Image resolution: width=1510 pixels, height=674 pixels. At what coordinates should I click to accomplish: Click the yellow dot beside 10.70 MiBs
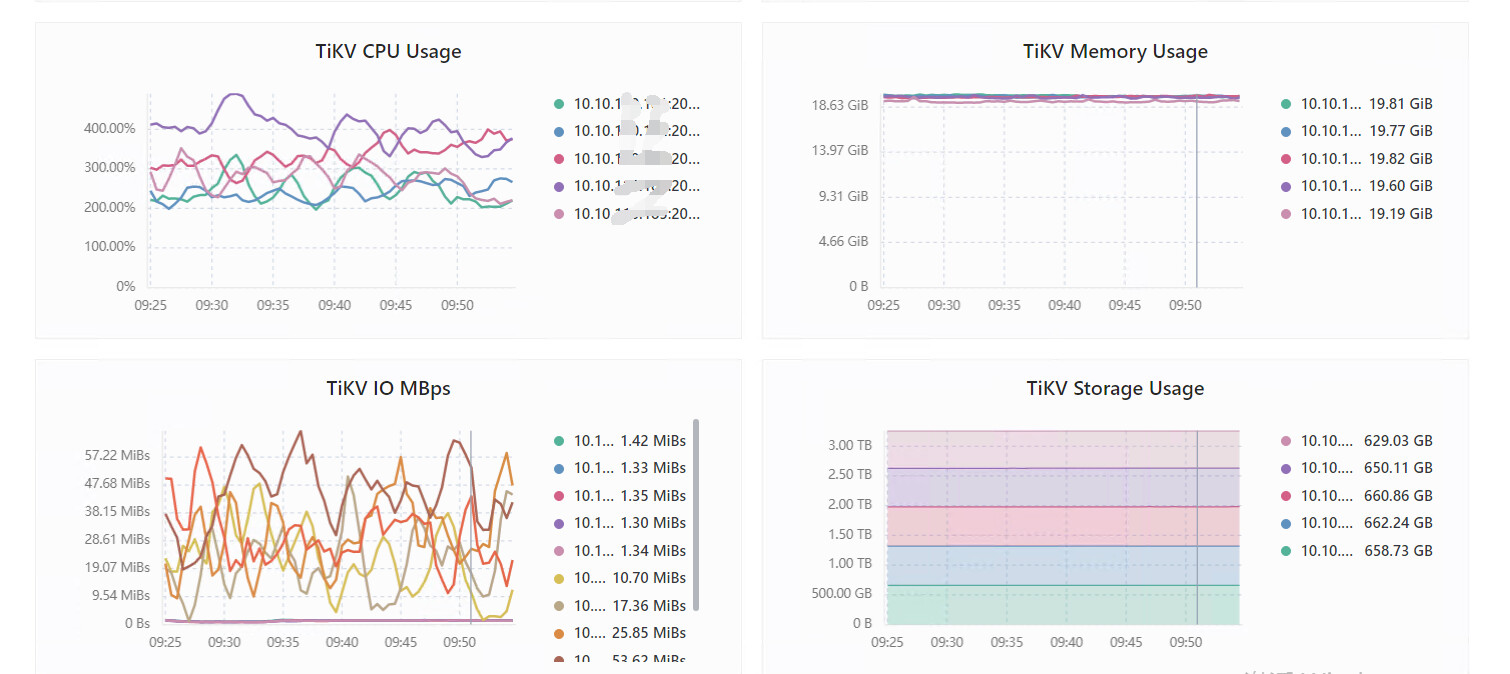point(559,578)
